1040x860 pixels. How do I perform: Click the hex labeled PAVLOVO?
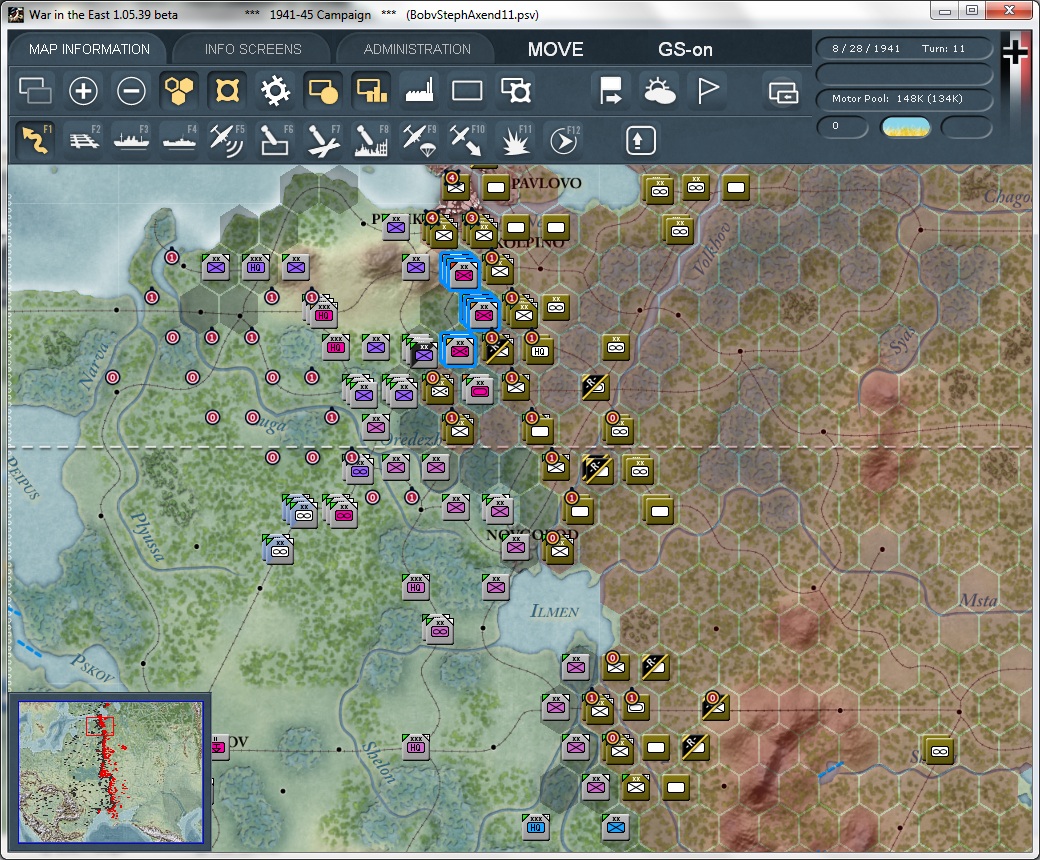click(x=547, y=183)
